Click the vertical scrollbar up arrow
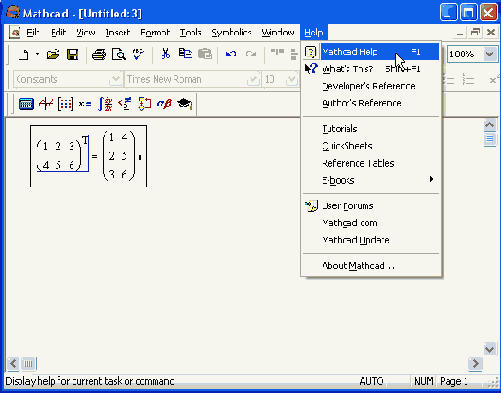The image size is (501, 393). tap(489, 125)
